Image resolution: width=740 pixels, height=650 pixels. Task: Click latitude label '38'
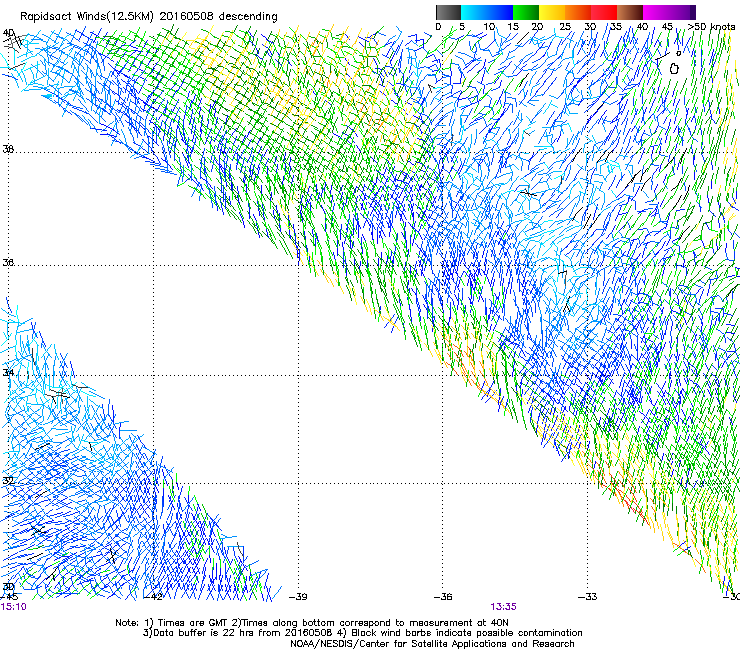[x=8, y=149]
